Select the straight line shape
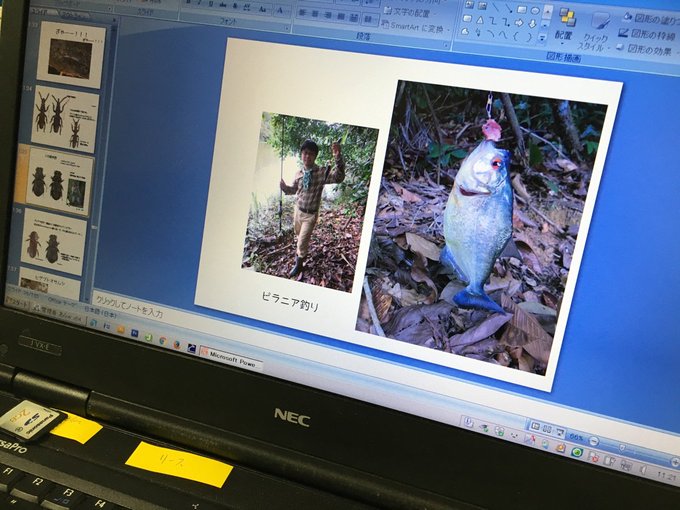 (x=495, y=7)
